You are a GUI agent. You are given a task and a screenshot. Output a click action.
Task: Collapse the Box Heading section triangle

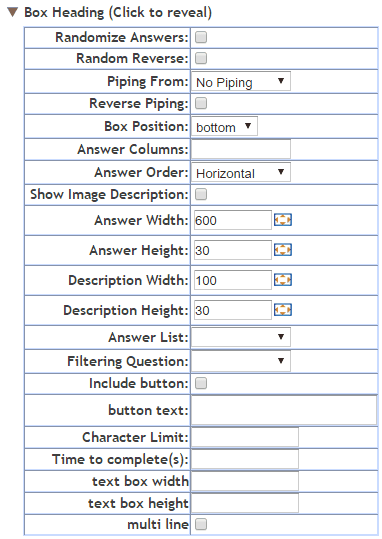pos(12,13)
